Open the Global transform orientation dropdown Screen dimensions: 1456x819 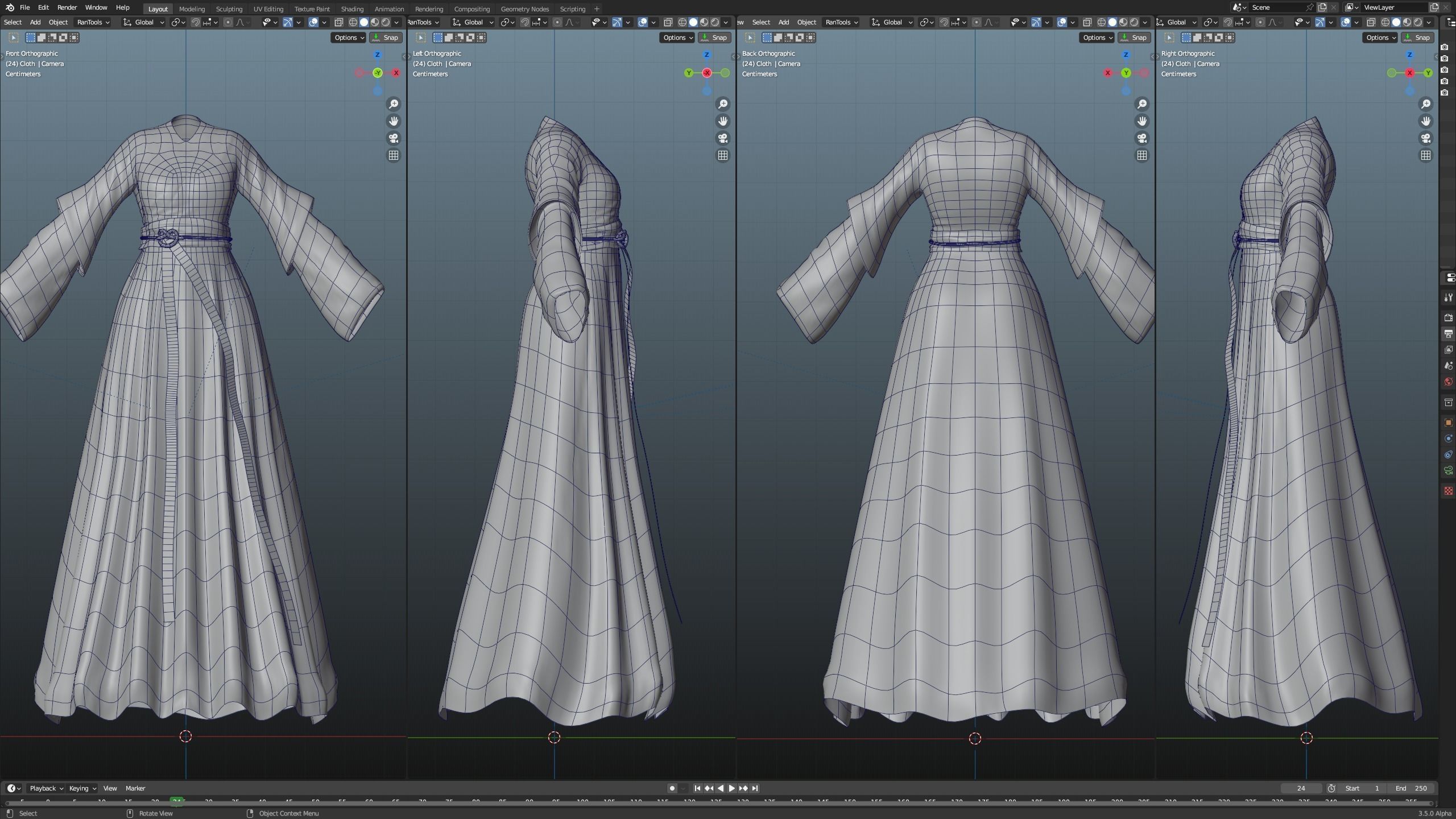pyautogui.click(x=143, y=22)
